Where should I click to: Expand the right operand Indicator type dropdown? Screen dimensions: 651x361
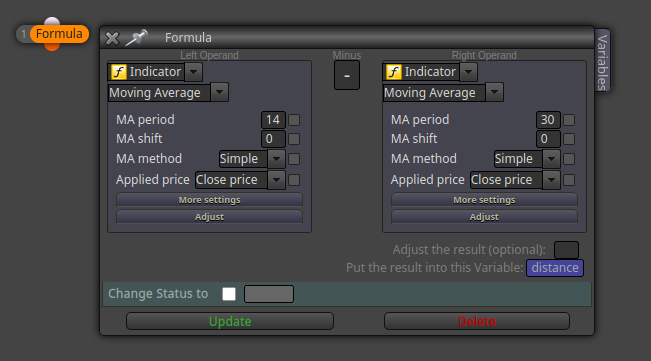468,72
